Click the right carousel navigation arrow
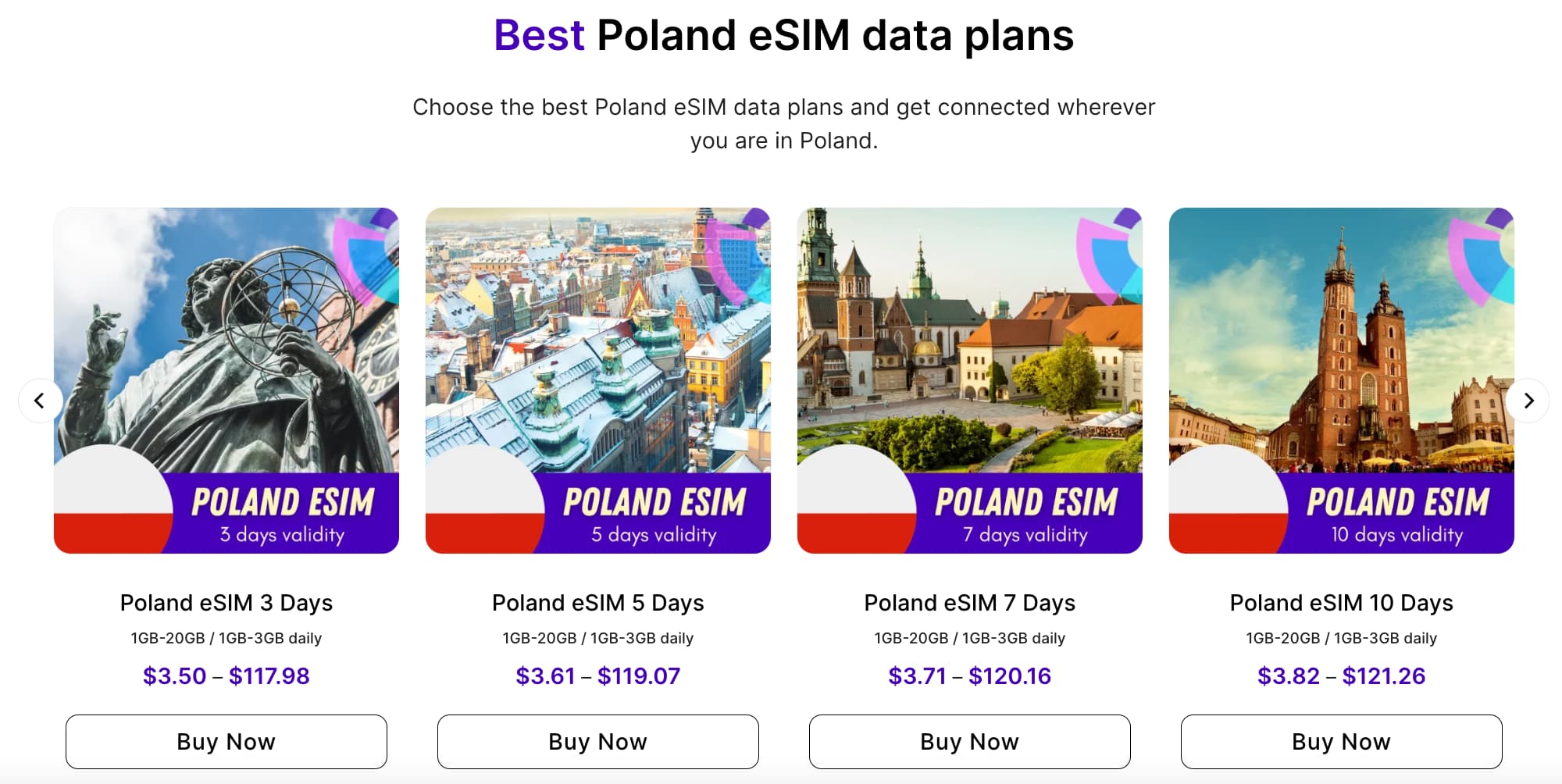The height and width of the screenshot is (784, 1562). (1528, 400)
